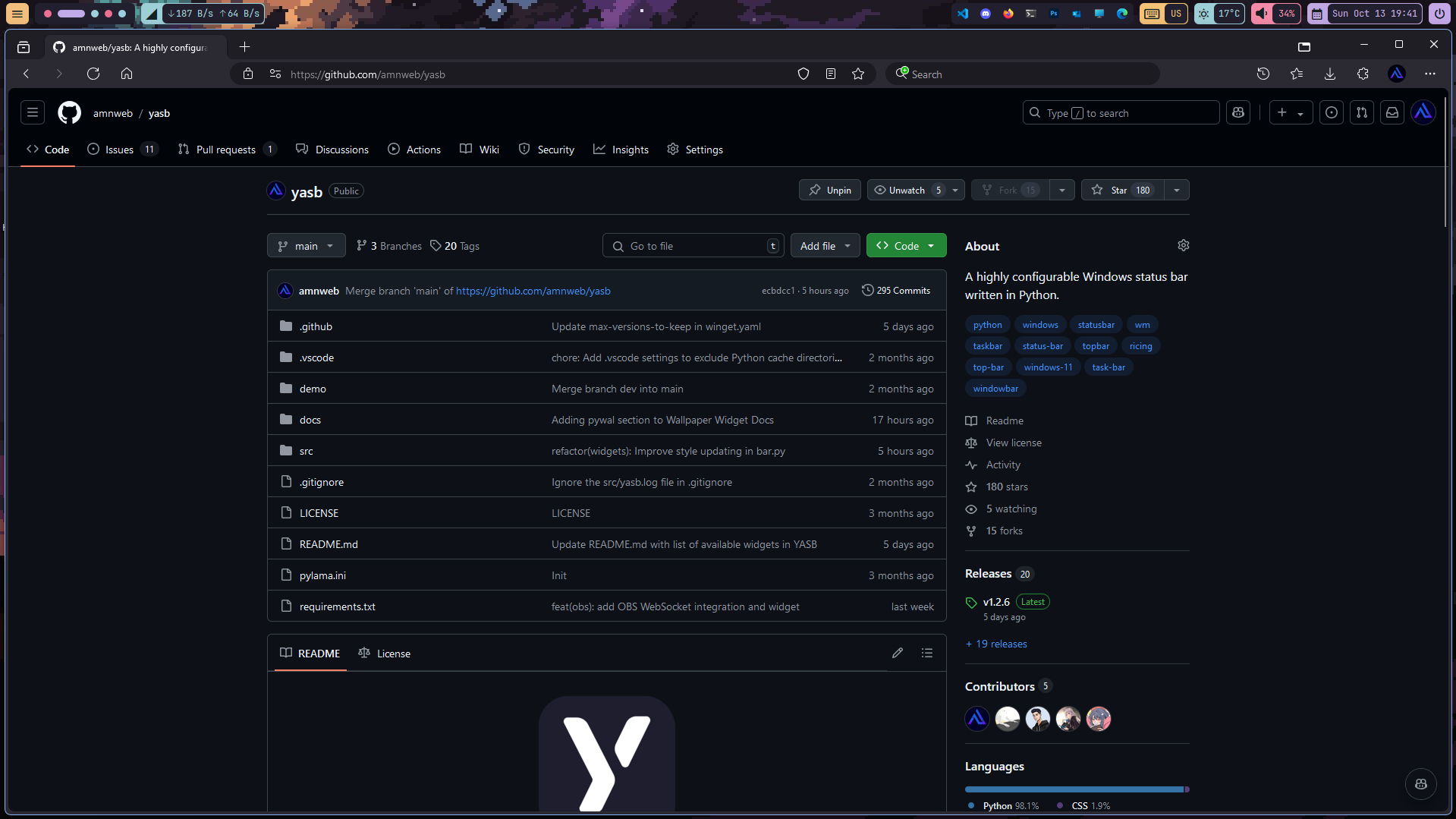Open the browser tab list dropdown
The height and width of the screenshot is (819, 1456).
pyautogui.click(x=24, y=47)
